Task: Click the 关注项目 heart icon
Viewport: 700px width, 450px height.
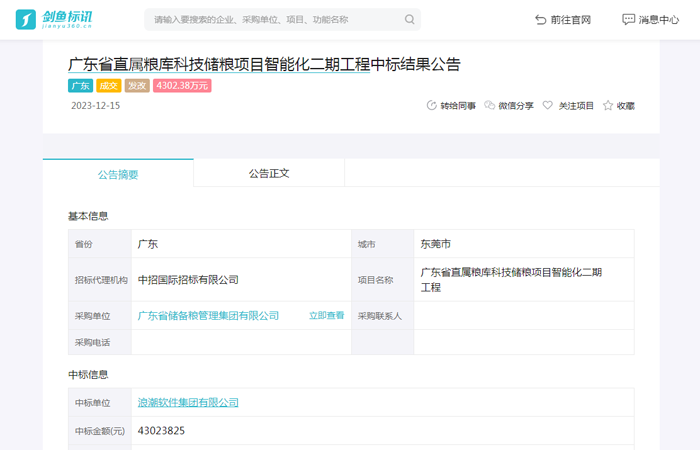Action: click(x=547, y=105)
